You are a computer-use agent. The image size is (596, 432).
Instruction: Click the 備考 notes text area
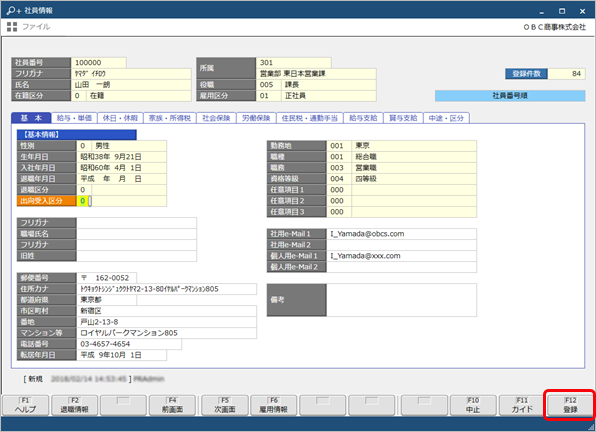coord(401,300)
